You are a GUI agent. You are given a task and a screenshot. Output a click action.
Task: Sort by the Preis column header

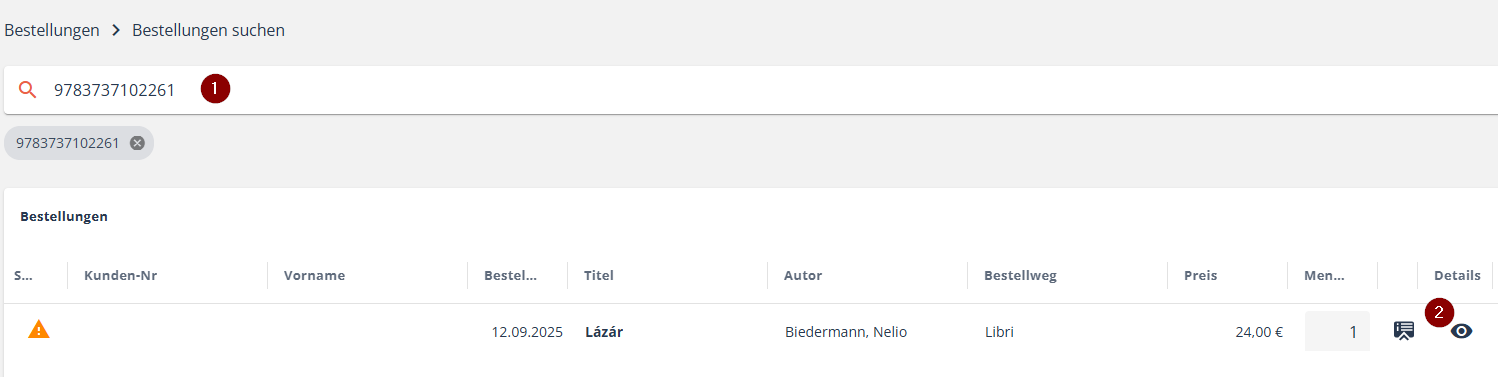(x=1200, y=276)
